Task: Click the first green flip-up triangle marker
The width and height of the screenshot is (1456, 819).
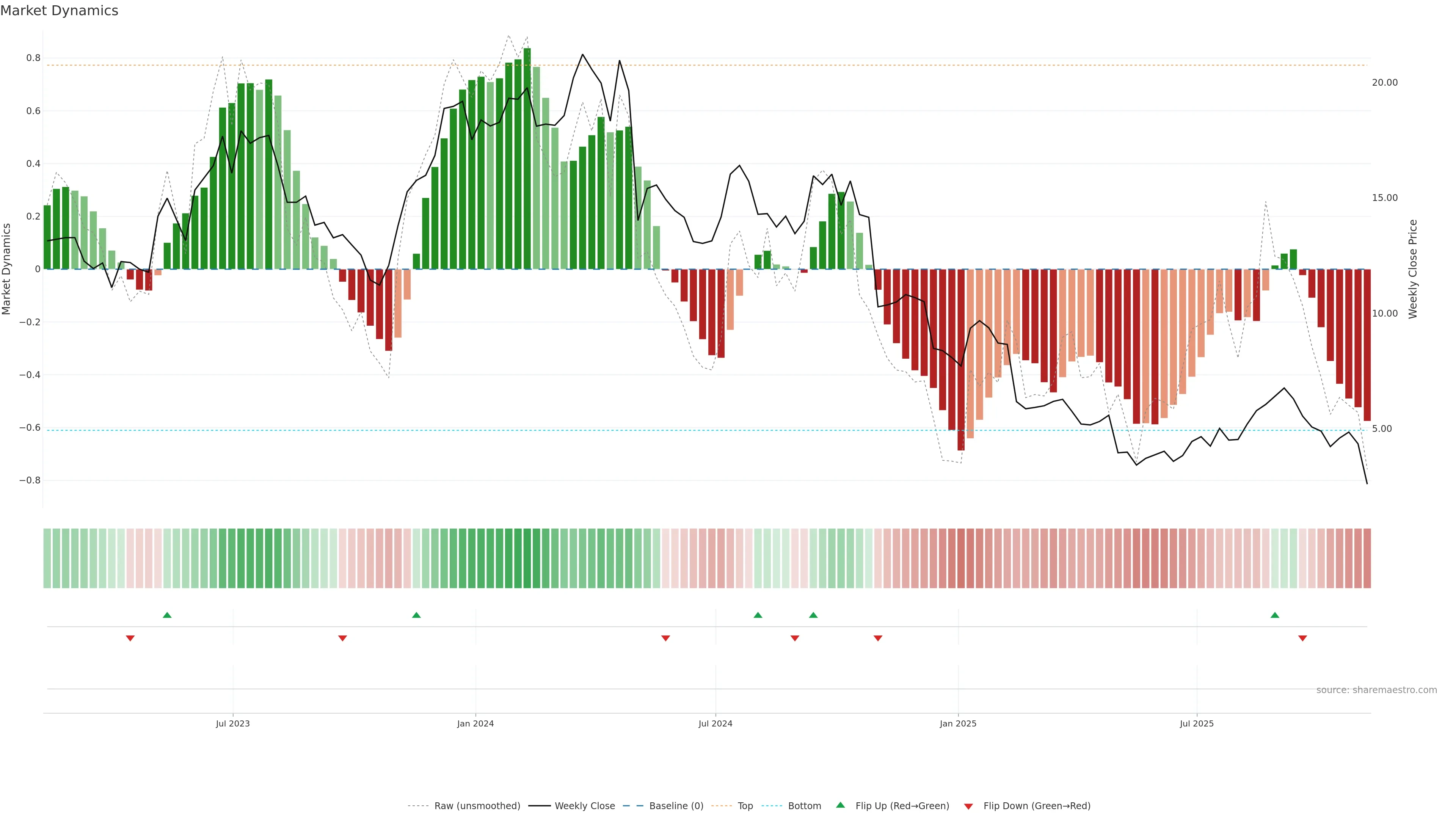Action: 167,615
